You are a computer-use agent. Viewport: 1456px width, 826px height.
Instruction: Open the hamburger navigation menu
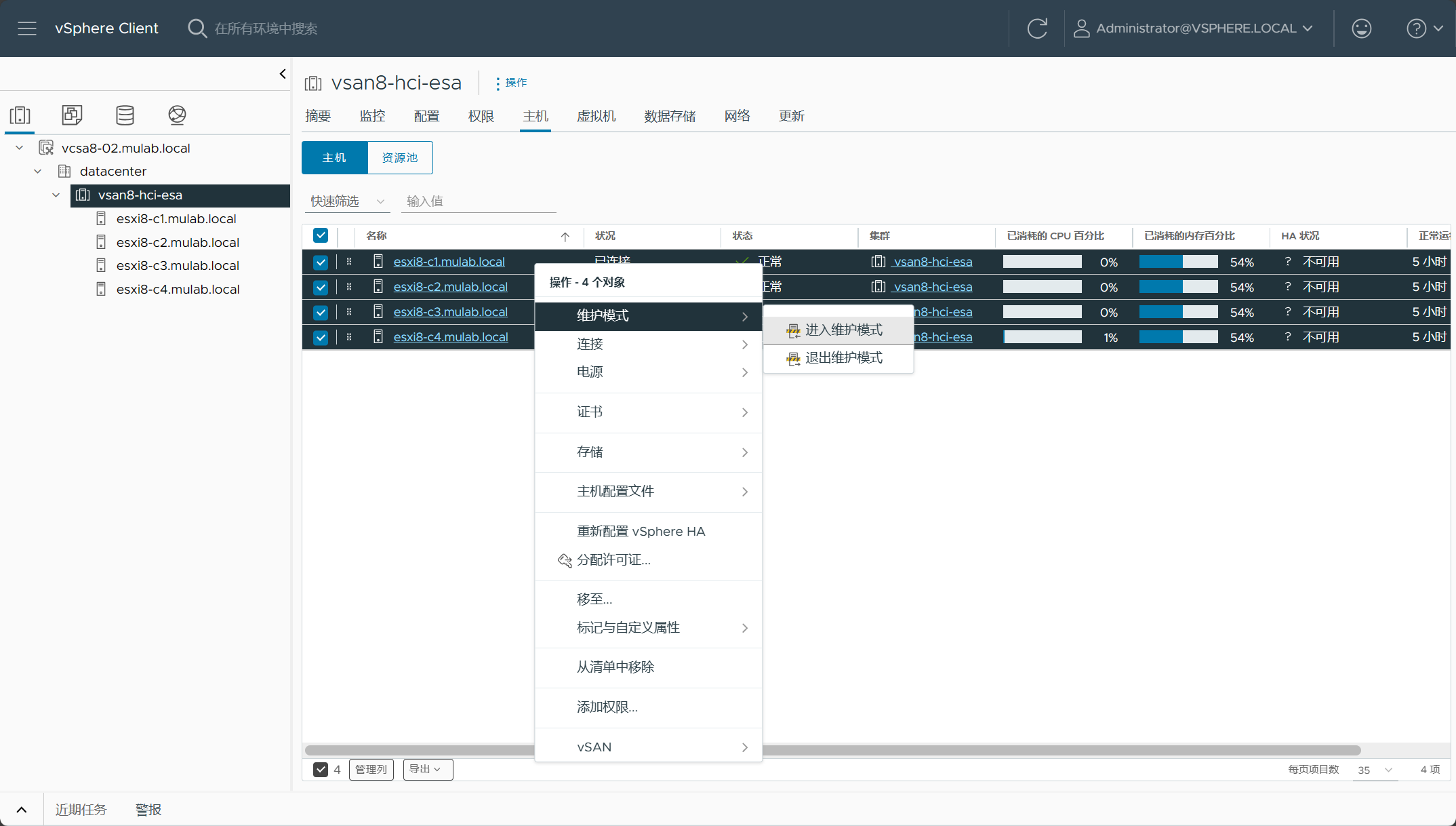click(27, 28)
